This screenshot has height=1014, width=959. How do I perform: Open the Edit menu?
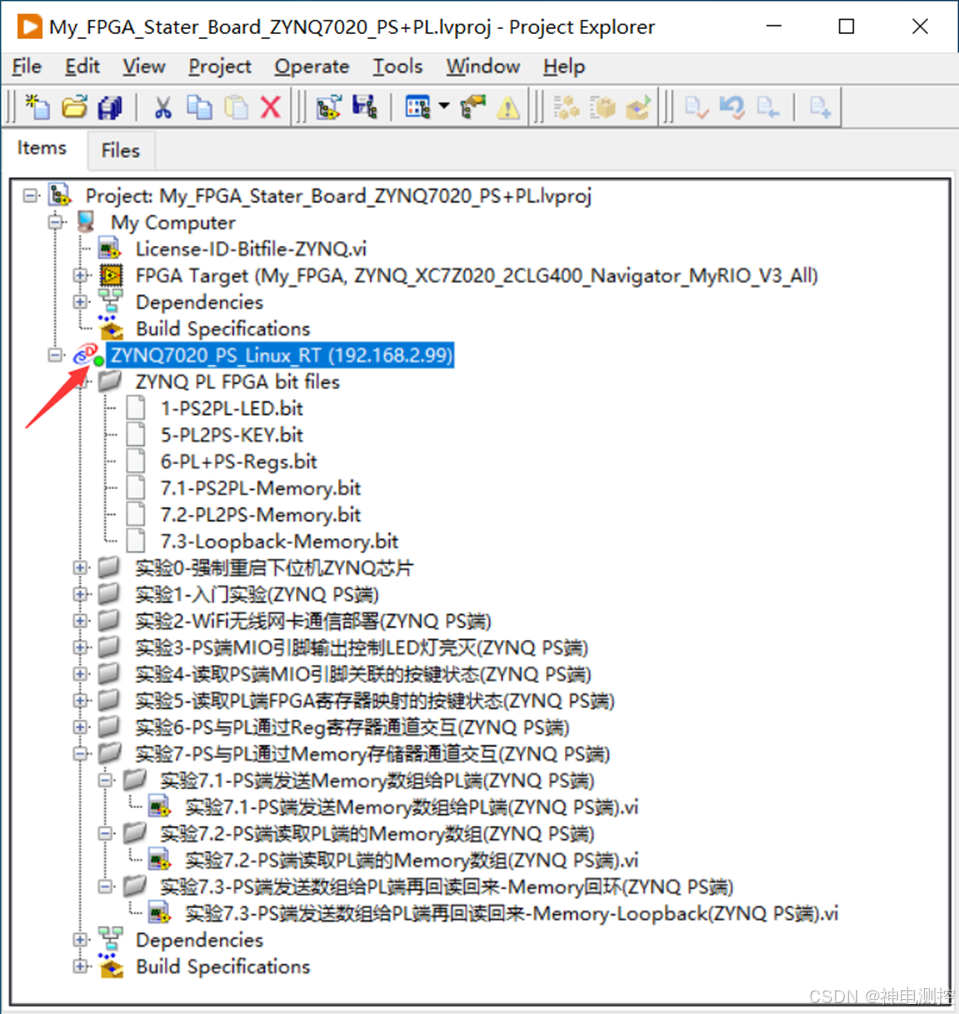(82, 66)
